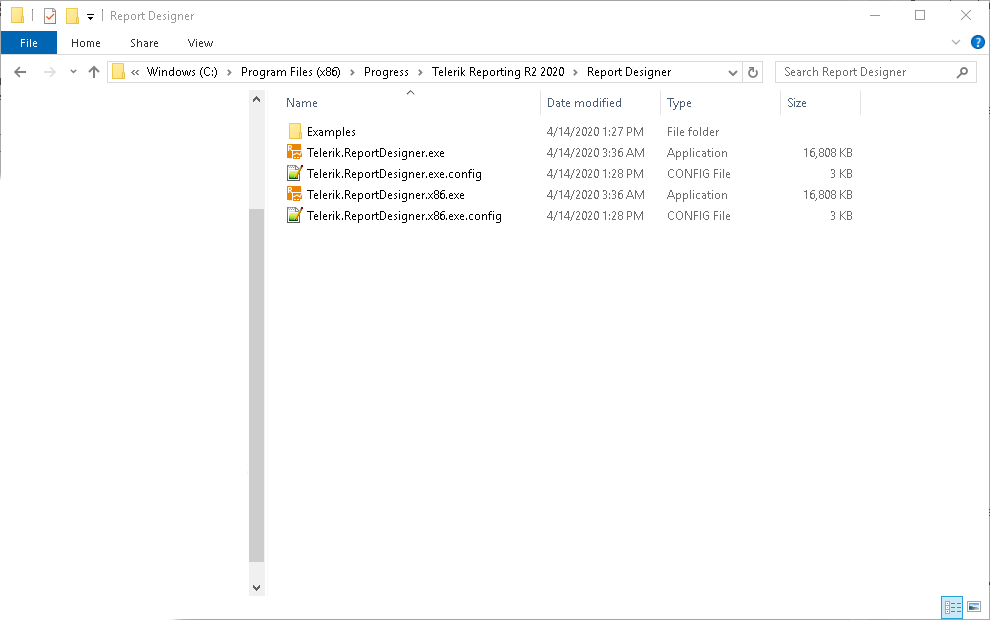990x620 pixels.
Task: Open the chevron after Progress
Action: (420, 72)
